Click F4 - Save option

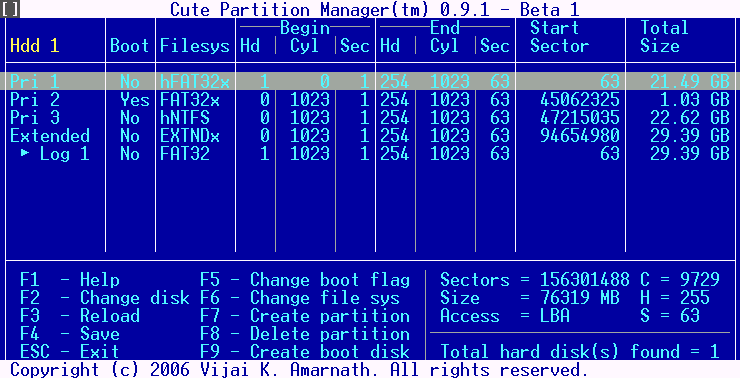click(69, 334)
